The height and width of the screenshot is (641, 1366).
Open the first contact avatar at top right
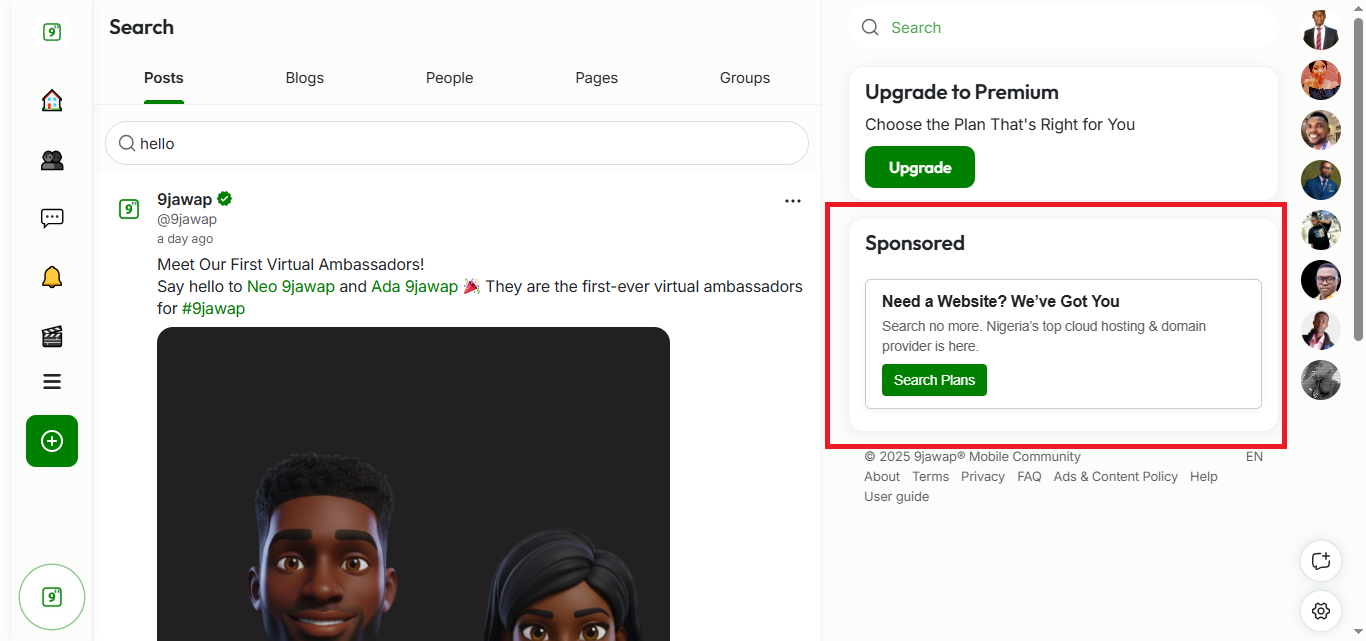click(x=1321, y=30)
